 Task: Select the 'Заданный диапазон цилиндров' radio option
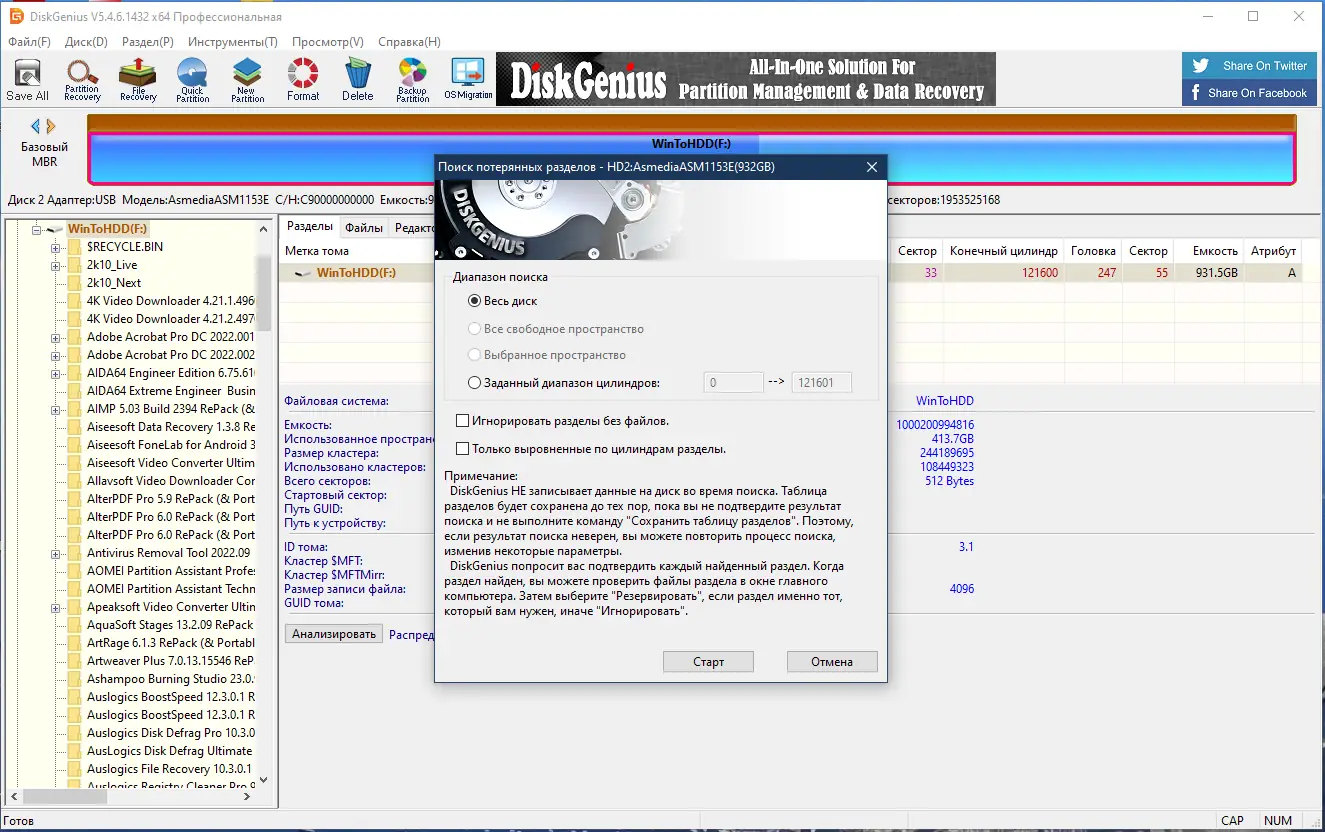coord(474,382)
